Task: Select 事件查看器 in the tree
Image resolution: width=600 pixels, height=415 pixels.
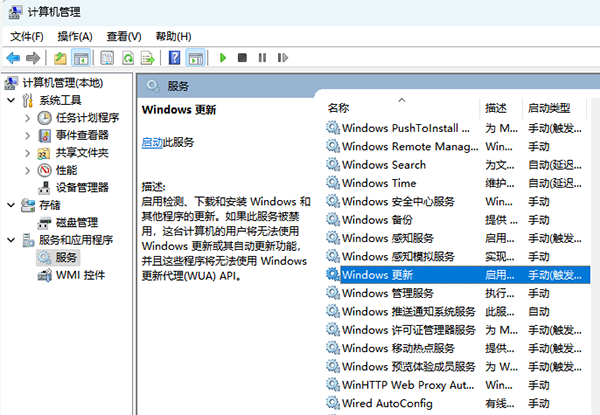Action: coord(82,135)
